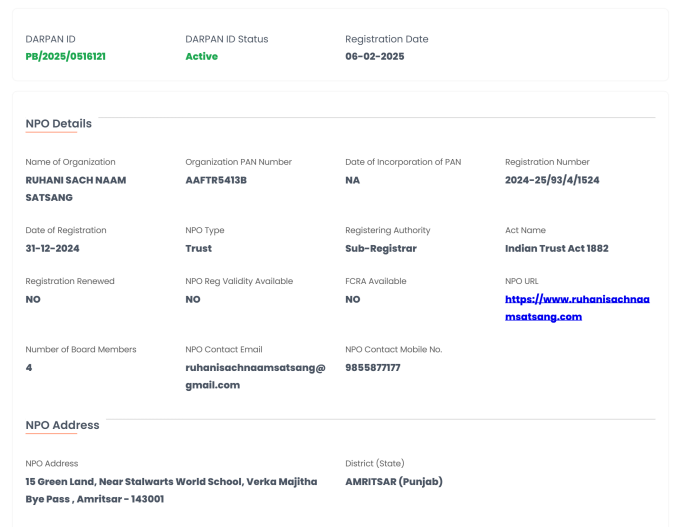Click the green Active status text

pos(202,56)
